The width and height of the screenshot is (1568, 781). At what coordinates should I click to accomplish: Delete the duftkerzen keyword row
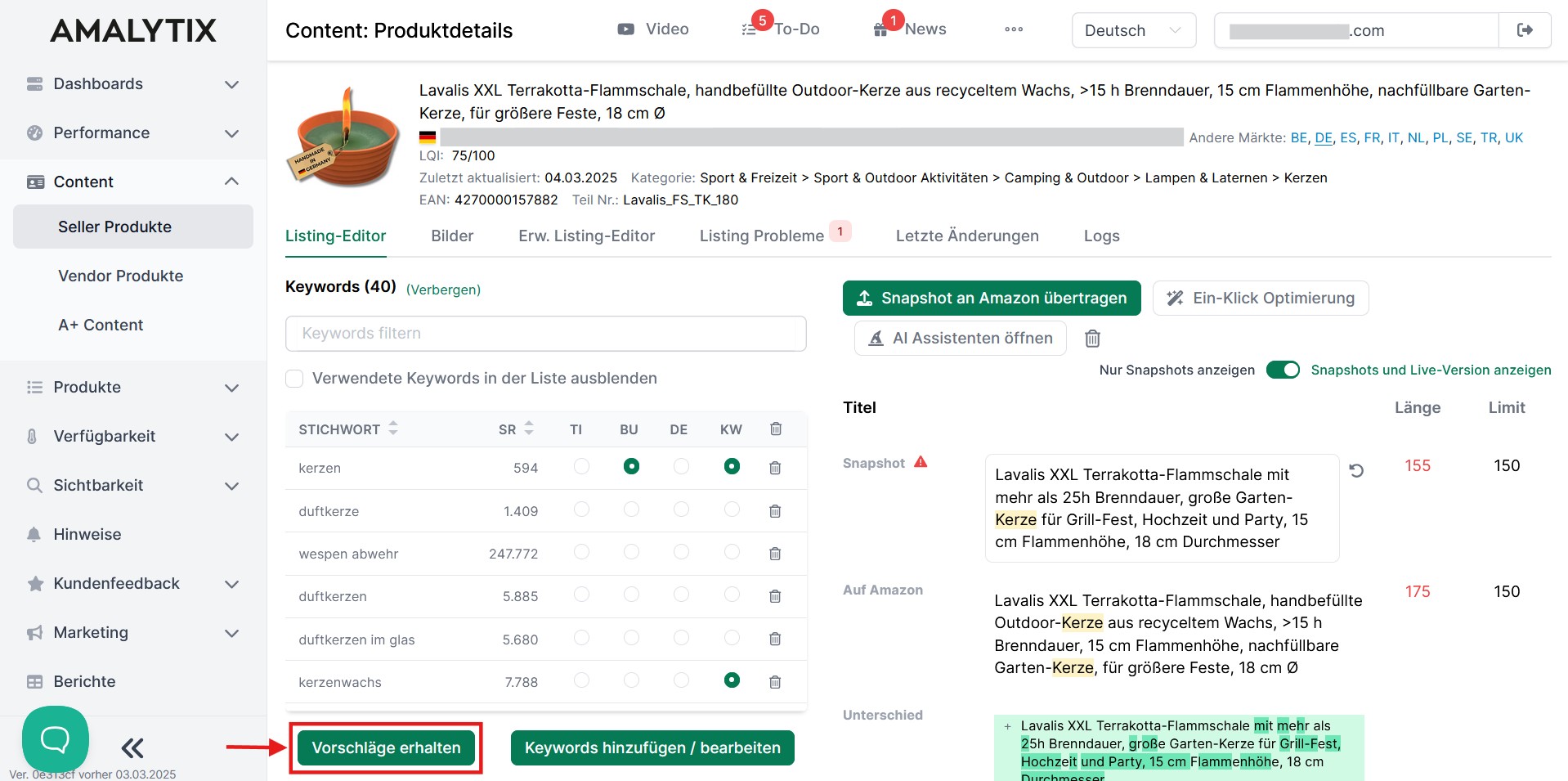coord(775,596)
